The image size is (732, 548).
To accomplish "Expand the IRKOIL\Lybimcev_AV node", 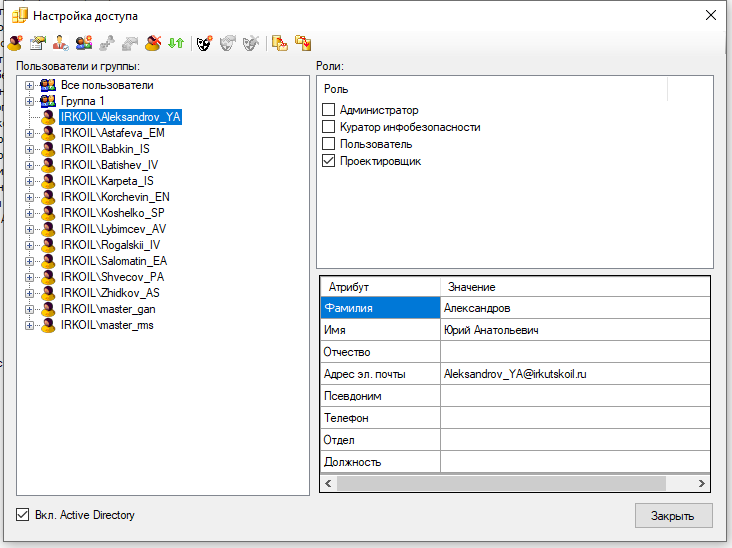I will (29, 229).
